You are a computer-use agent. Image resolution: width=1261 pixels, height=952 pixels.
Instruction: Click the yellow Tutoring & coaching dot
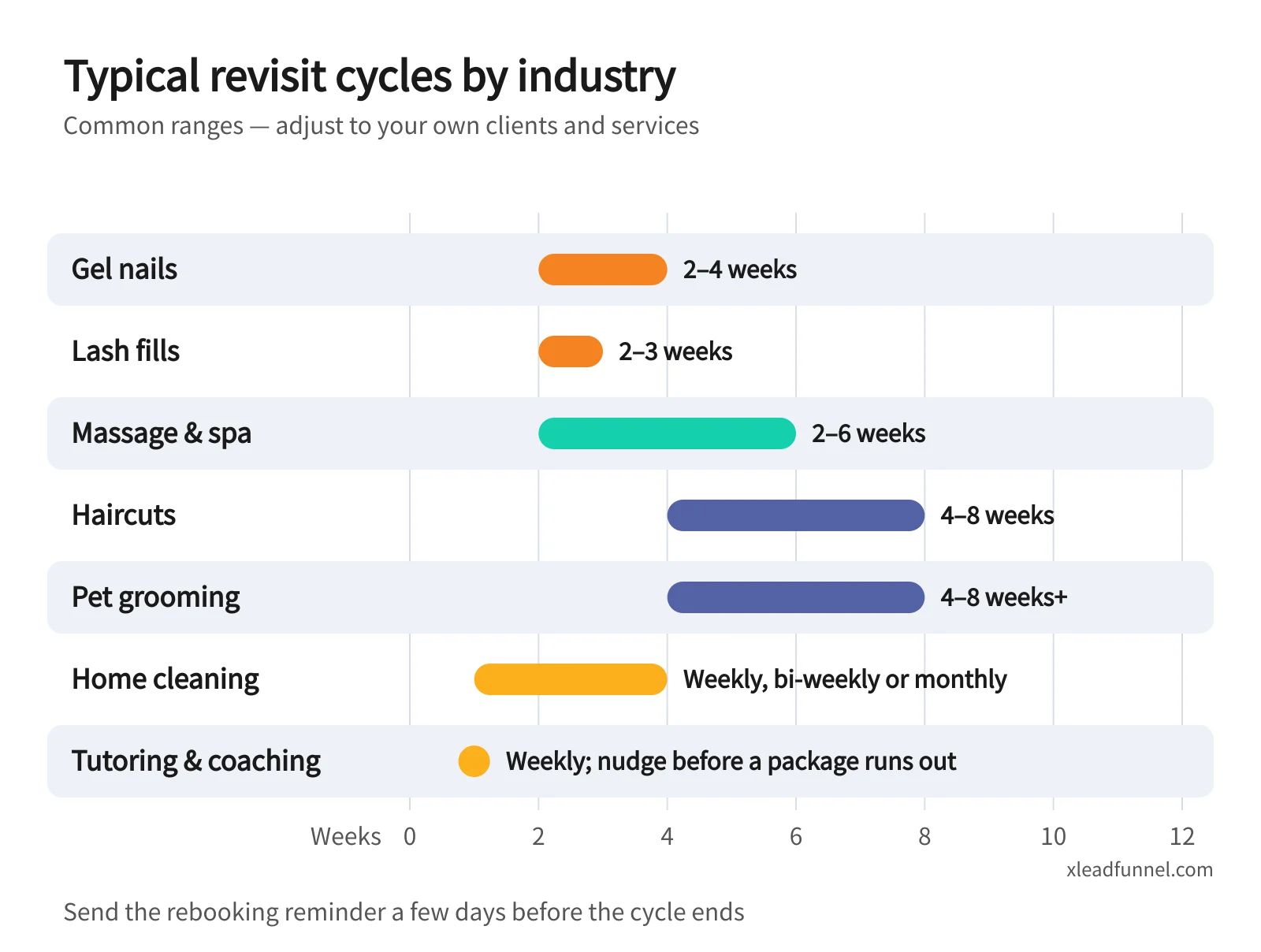474,761
